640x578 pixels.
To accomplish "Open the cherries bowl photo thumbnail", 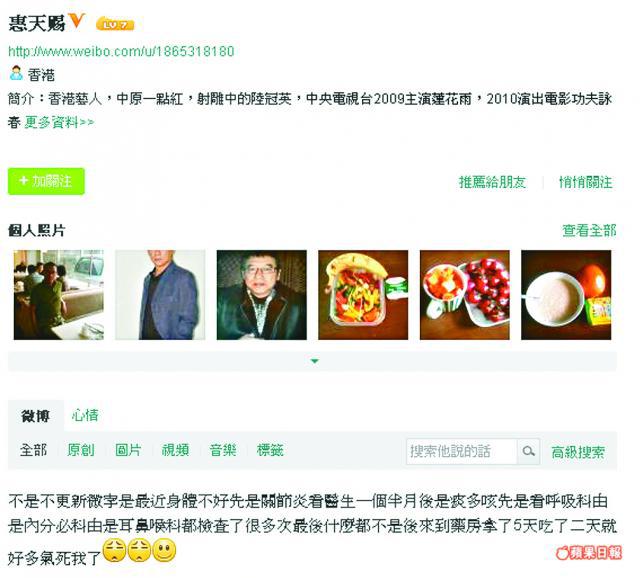I will point(464,295).
